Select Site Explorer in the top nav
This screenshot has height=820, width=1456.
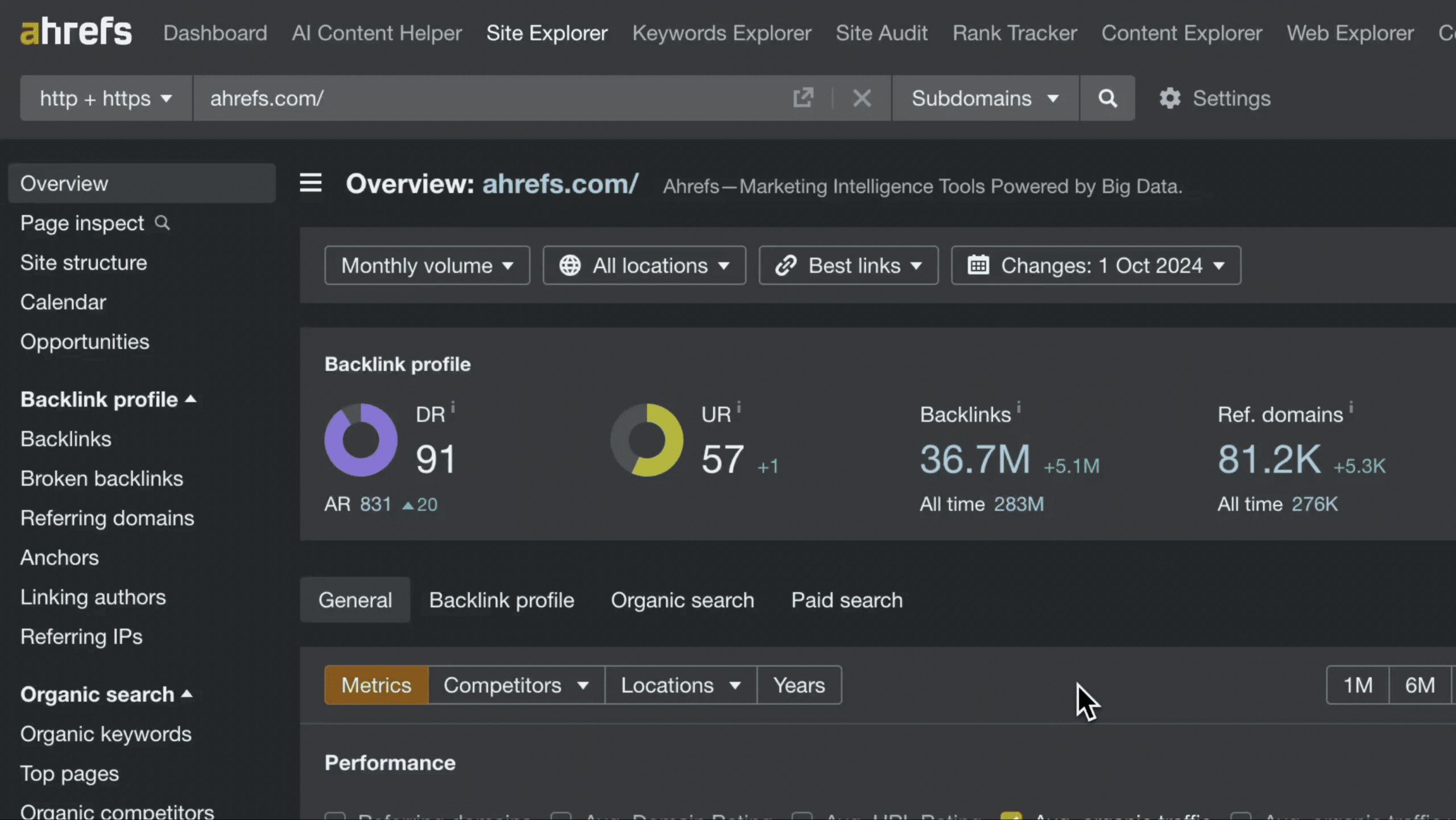click(x=547, y=33)
